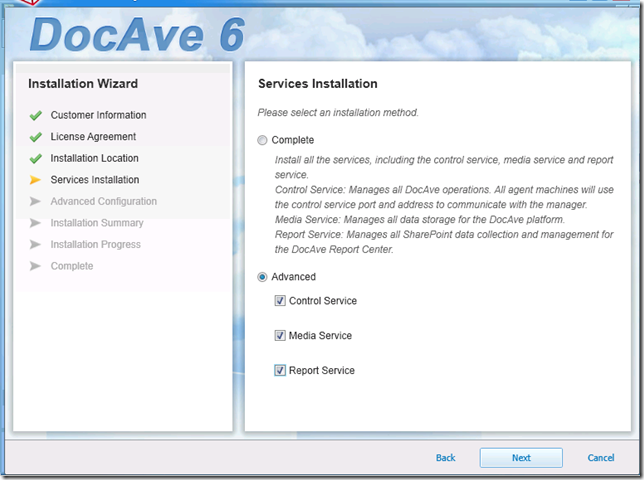644x480 pixels.
Task: Select the Installation Progress step
Action: (x=95, y=245)
